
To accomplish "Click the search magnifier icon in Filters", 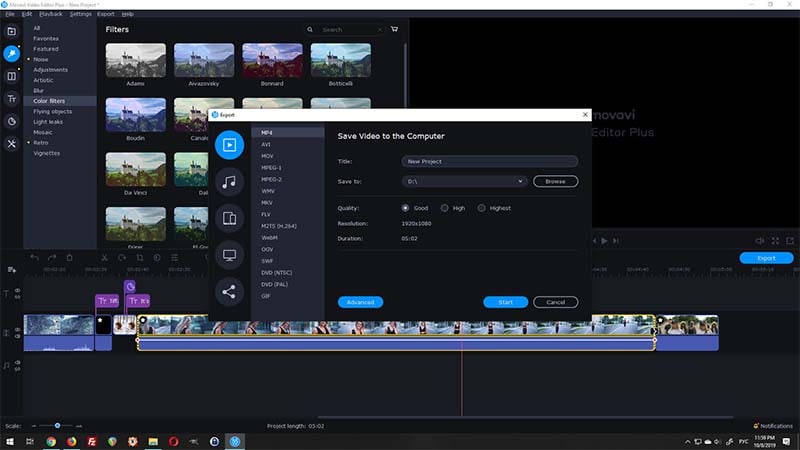I will (x=310, y=30).
